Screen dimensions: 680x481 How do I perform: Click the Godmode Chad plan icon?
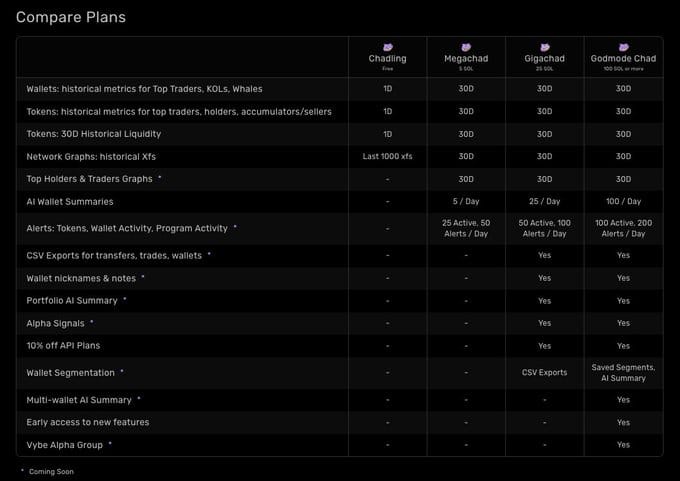(624, 47)
